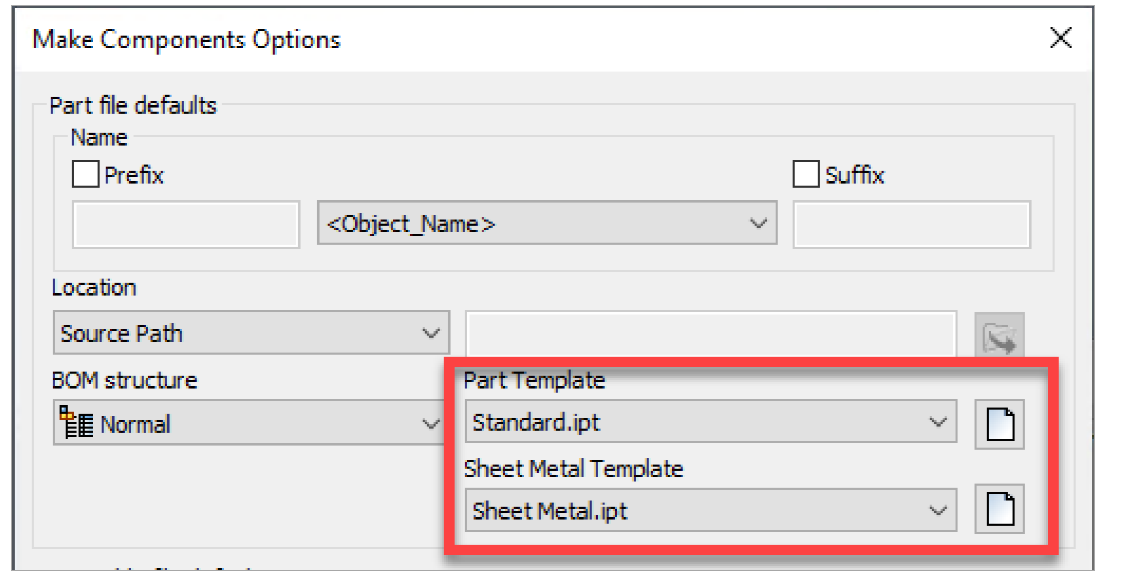Enable the Prefix checkbox
Screen dimensions: 1125x584
pos(86,175)
